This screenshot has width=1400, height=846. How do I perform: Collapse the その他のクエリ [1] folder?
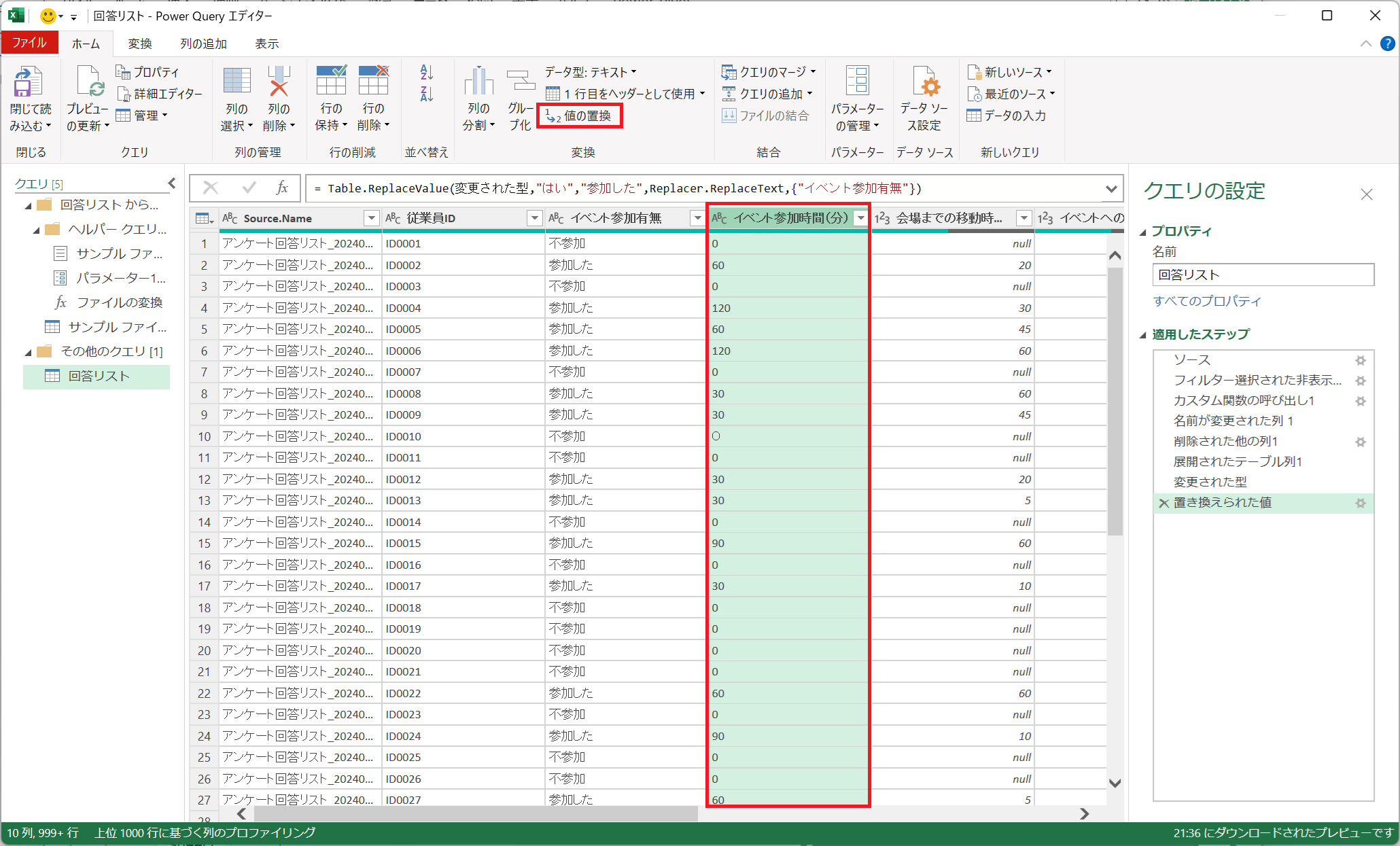coord(29,352)
